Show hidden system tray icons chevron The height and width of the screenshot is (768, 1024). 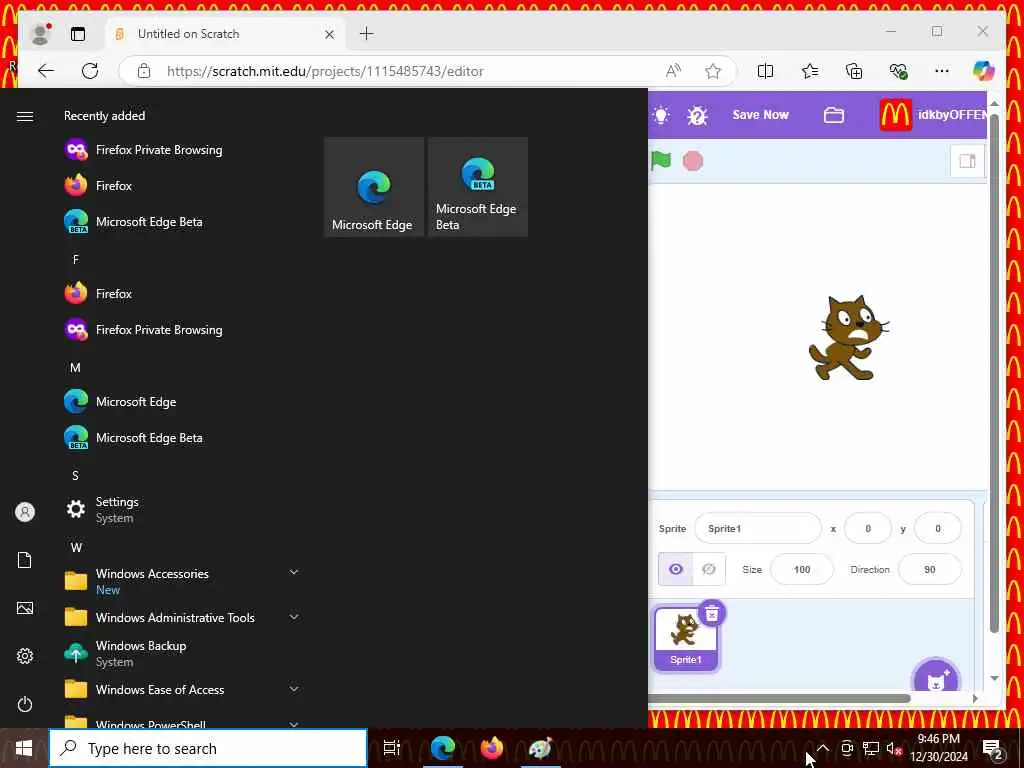(823, 748)
